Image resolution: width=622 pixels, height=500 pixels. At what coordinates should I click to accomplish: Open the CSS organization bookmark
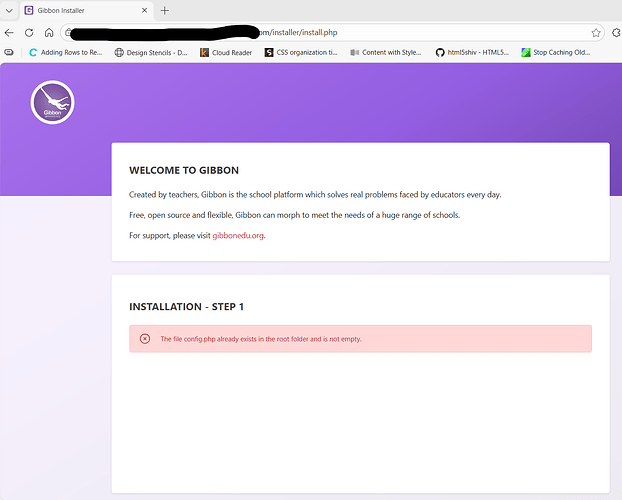pos(300,52)
